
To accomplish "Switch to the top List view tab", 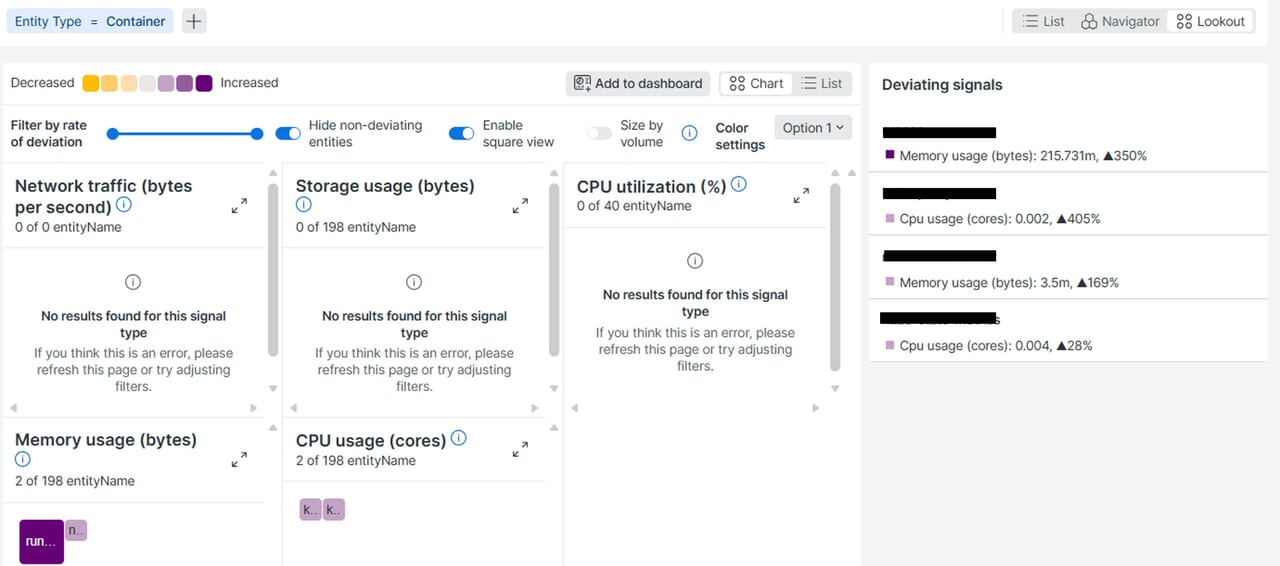I will (x=1043, y=21).
